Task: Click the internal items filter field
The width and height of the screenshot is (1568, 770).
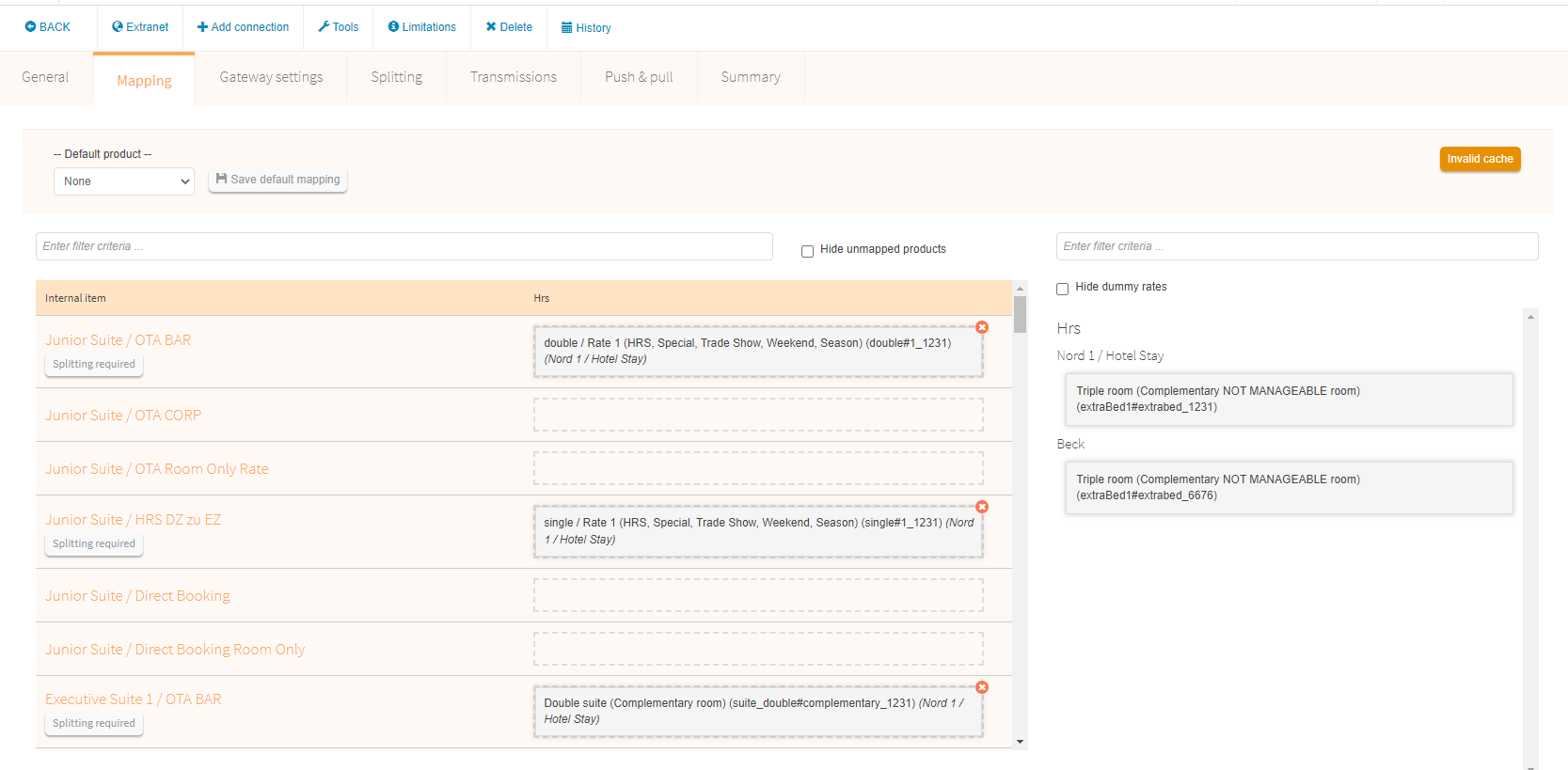Action: tap(404, 246)
